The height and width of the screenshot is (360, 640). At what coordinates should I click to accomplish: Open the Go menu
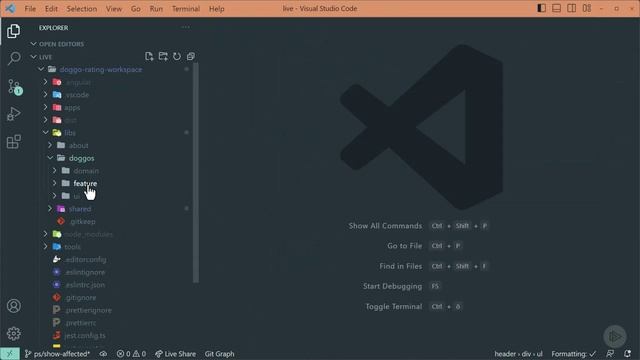tap(136, 9)
